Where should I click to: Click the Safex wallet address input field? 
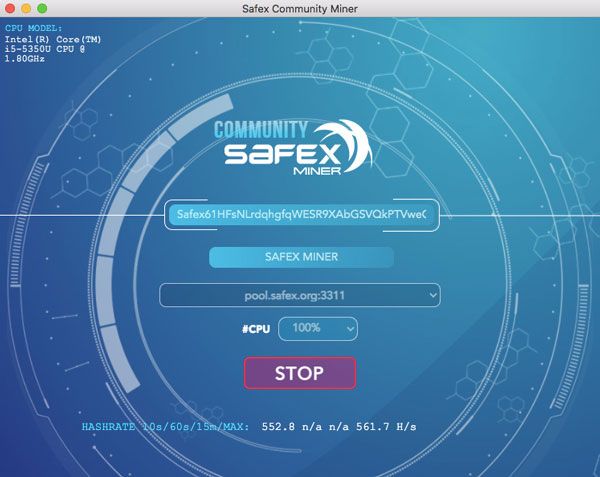302,215
